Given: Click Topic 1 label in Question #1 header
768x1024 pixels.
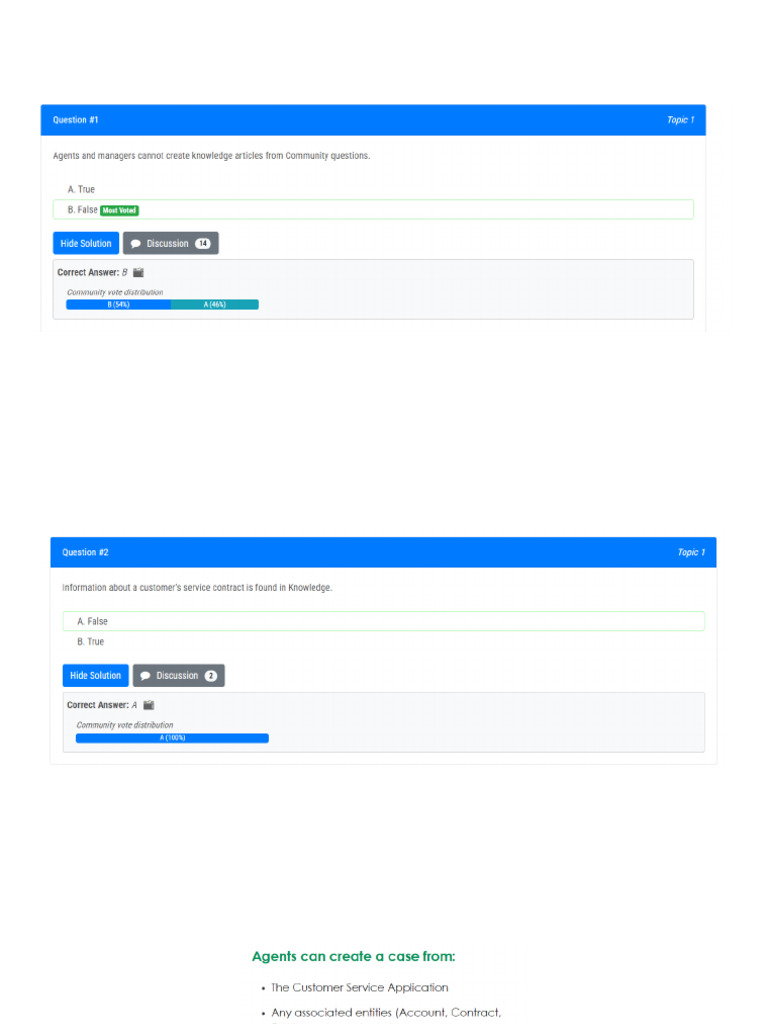Looking at the screenshot, I should [680, 120].
